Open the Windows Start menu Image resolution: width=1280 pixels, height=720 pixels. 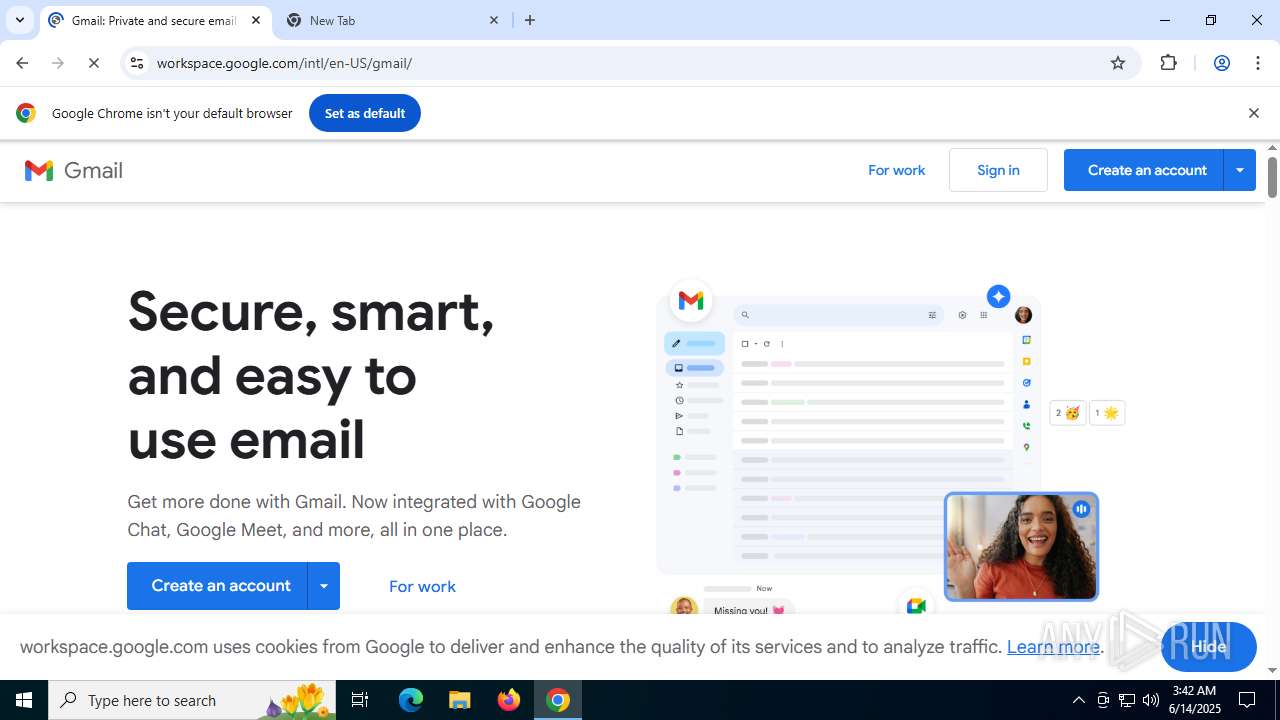tap(24, 700)
